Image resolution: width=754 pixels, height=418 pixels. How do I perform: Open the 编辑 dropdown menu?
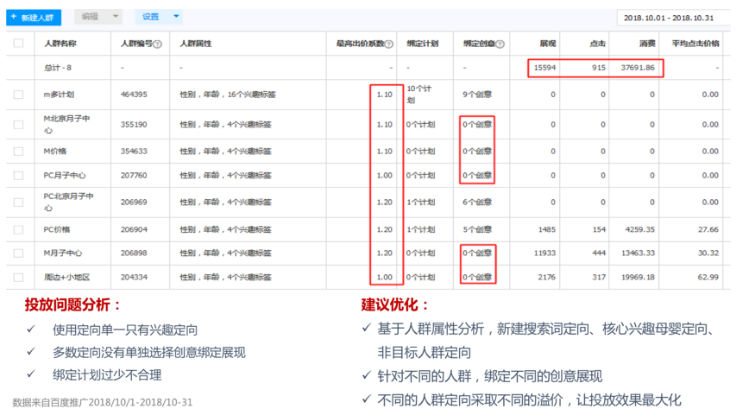98,17
